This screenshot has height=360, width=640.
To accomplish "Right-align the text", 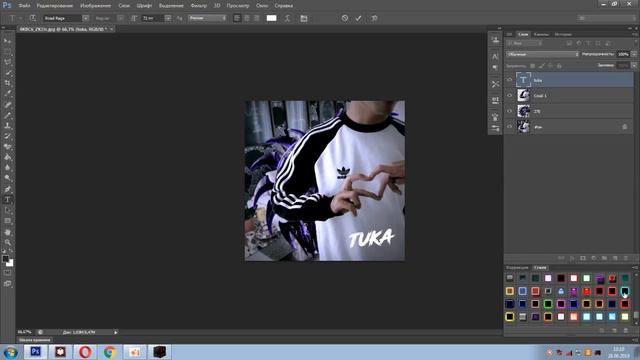I will [257, 18].
